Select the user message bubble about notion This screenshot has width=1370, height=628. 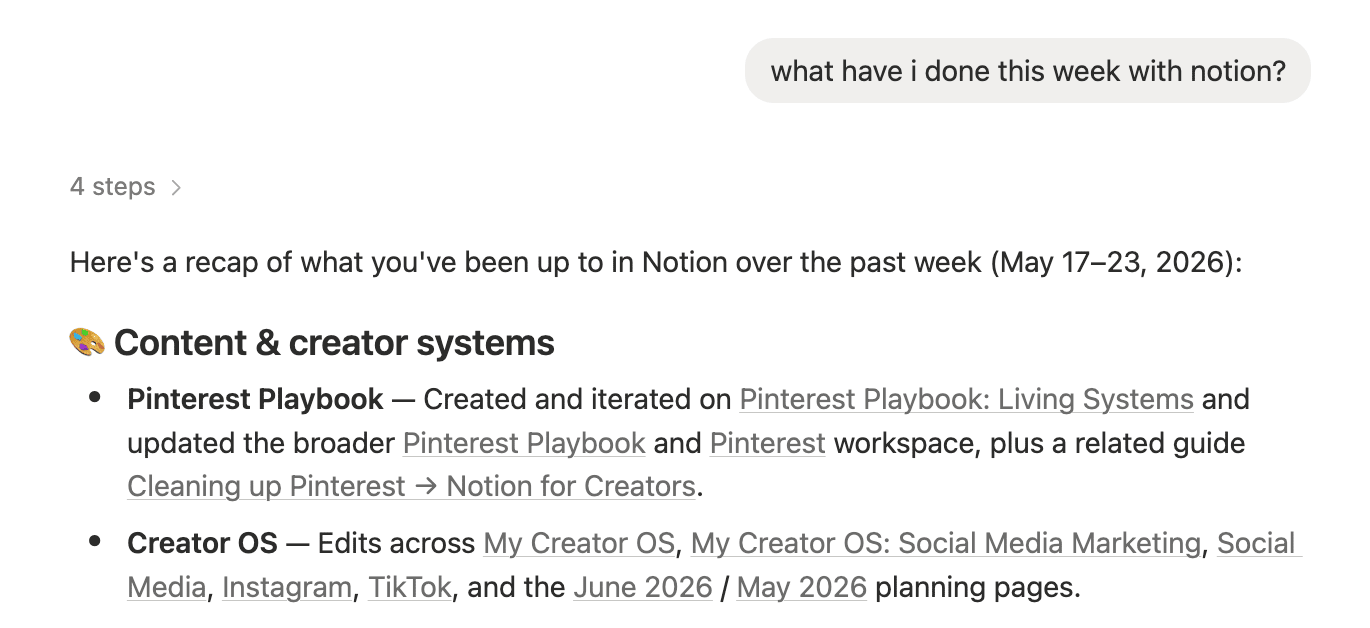click(1028, 71)
